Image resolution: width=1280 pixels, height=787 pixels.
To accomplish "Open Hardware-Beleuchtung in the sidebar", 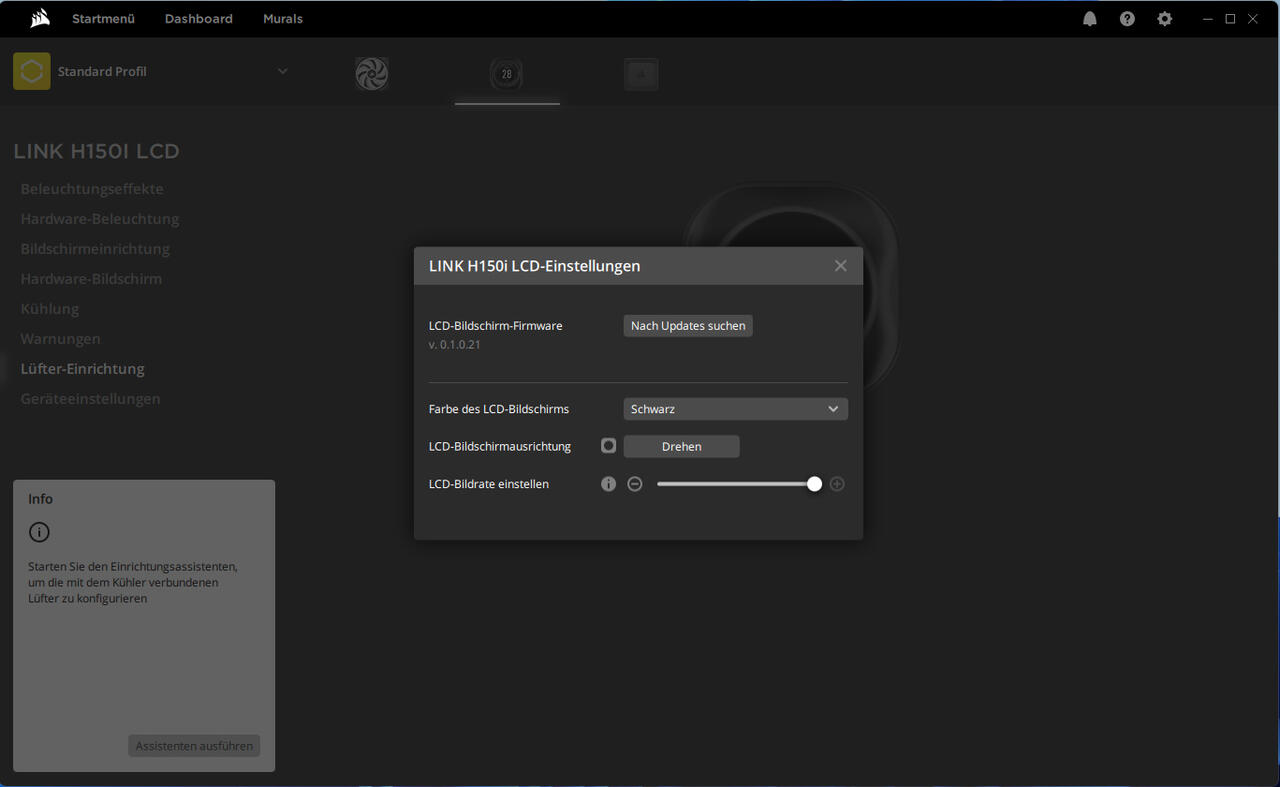I will tap(100, 219).
